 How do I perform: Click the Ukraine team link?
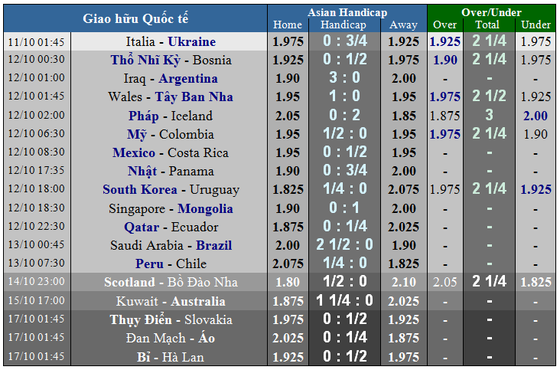(192, 42)
